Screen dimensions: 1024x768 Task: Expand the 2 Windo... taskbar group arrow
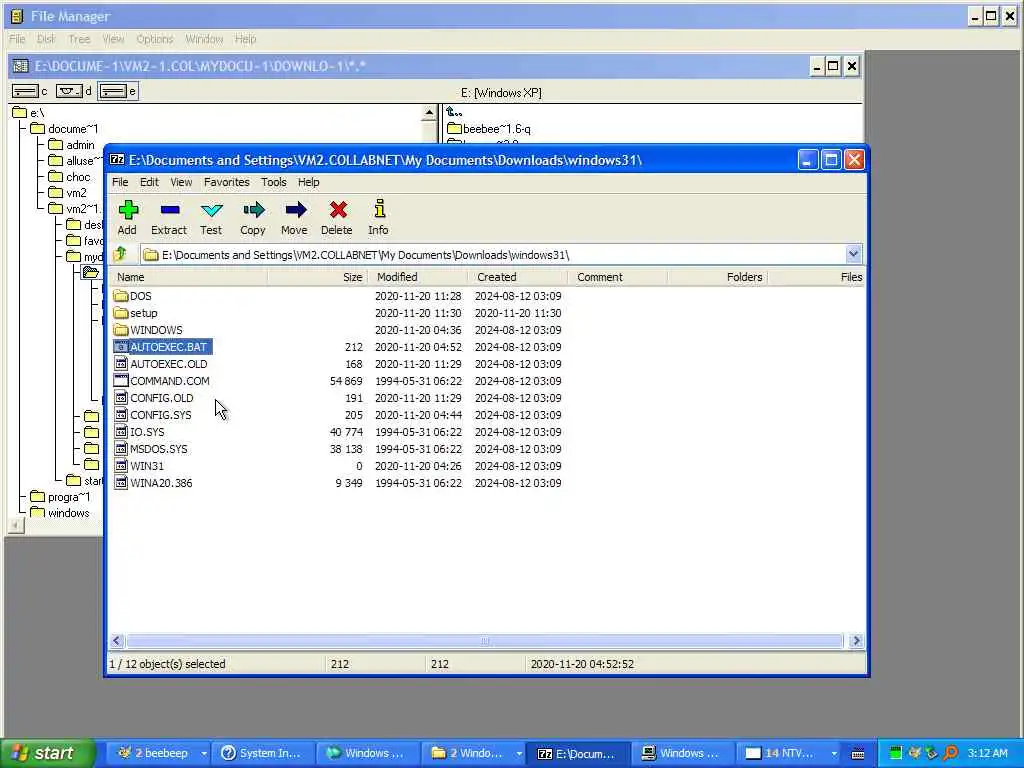click(x=519, y=754)
